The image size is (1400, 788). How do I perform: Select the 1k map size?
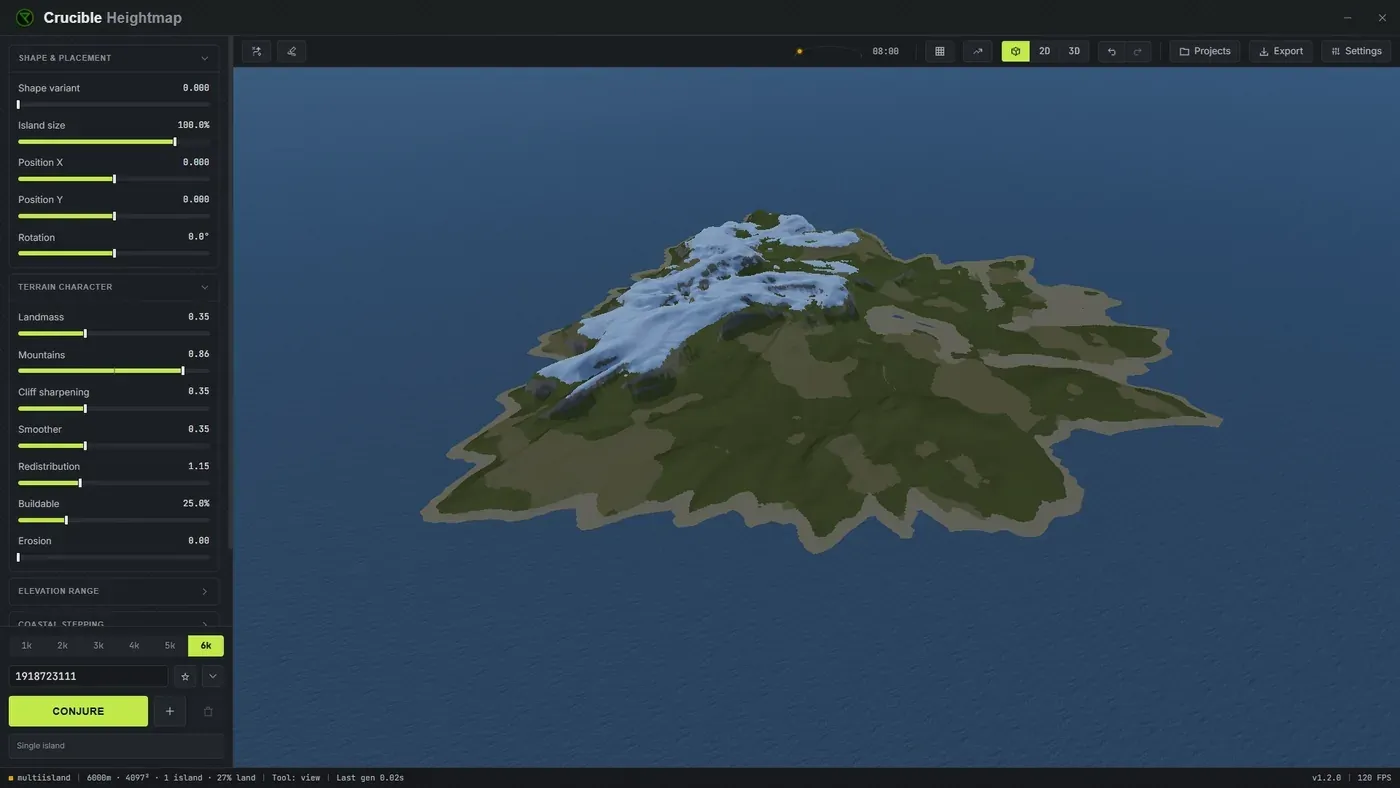[27, 646]
